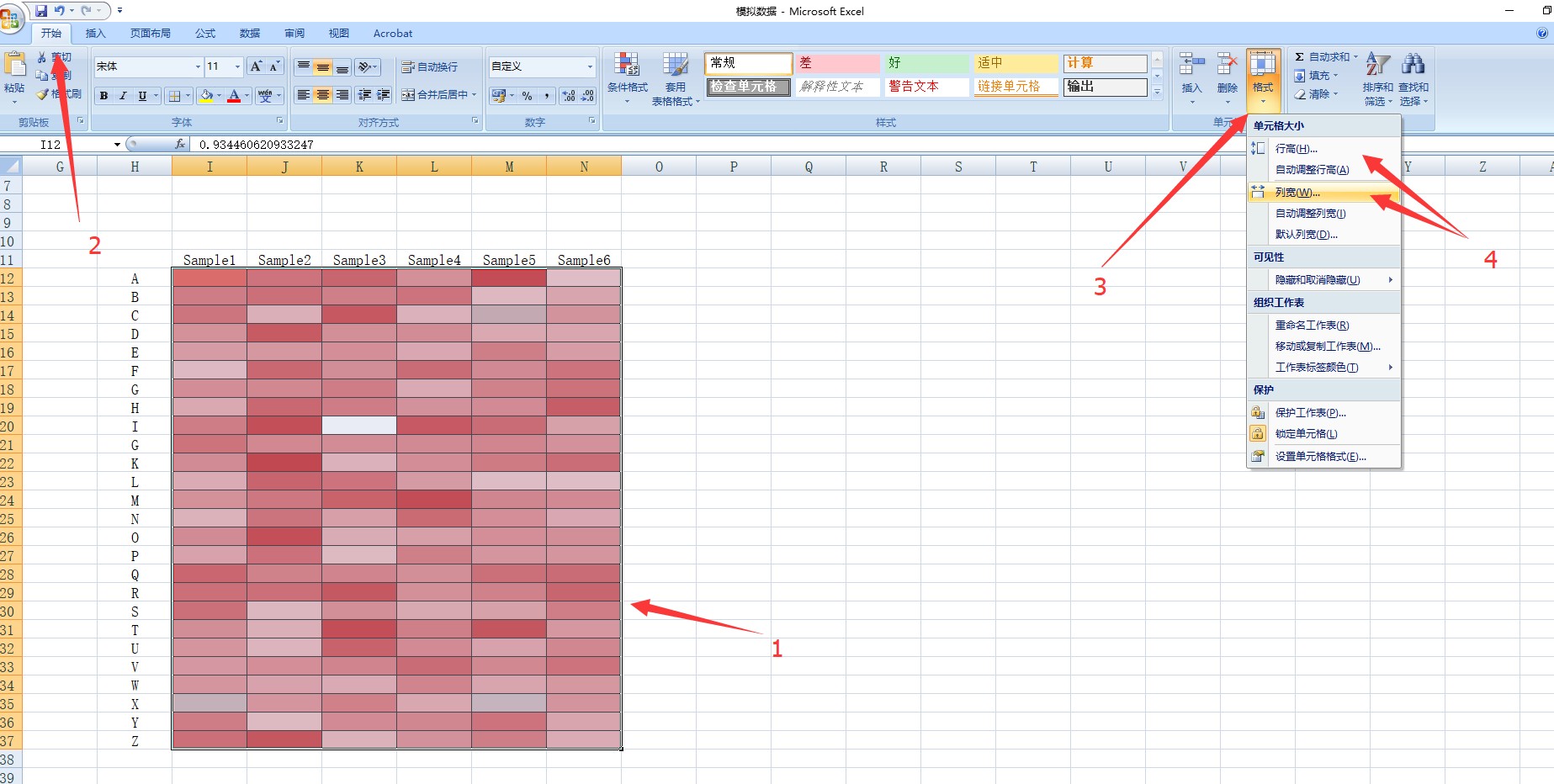The image size is (1554, 784).
Task: Click the Cut (剪切) scissors icon
Action: [x=42, y=57]
